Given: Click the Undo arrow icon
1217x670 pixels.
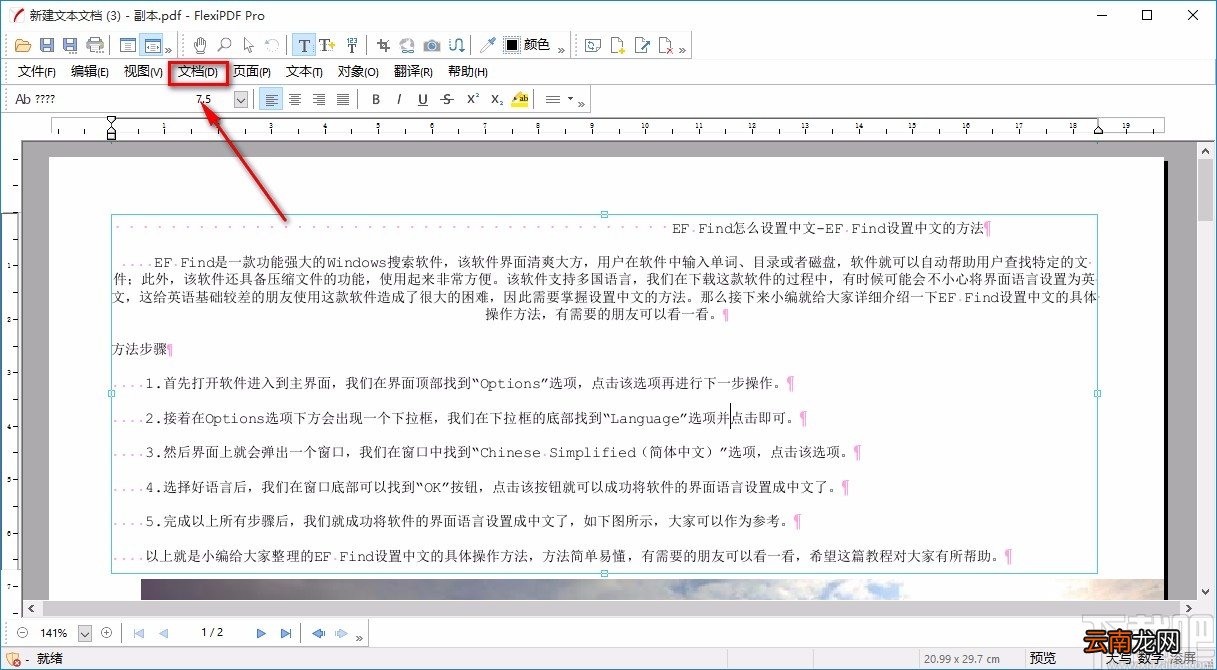Looking at the screenshot, I should (x=272, y=45).
